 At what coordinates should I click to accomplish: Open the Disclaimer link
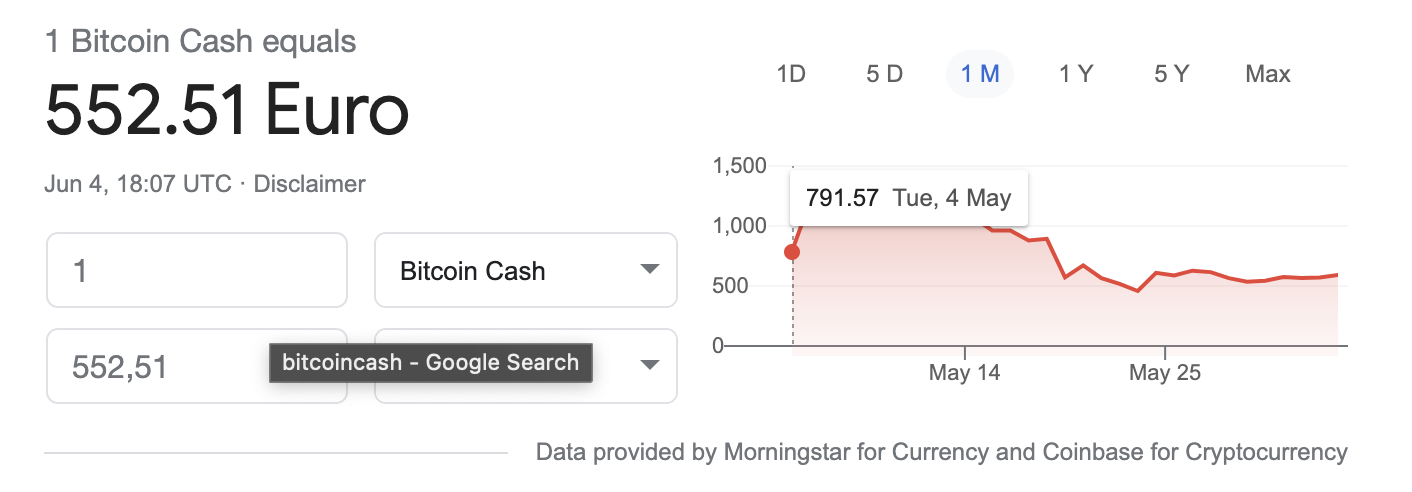tap(310, 184)
